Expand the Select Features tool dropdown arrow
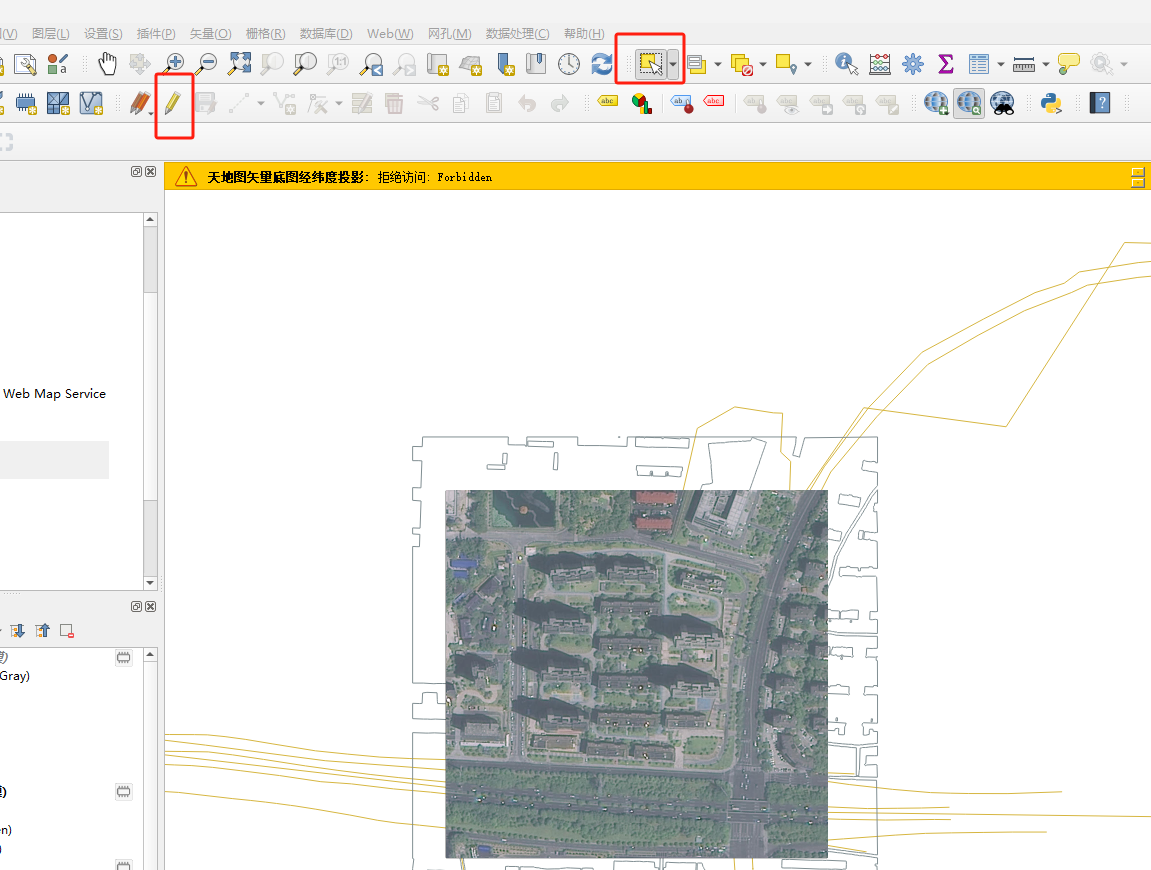Image resolution: width=1151 pixels, height=870 pixels. click(x=674, y=64)
